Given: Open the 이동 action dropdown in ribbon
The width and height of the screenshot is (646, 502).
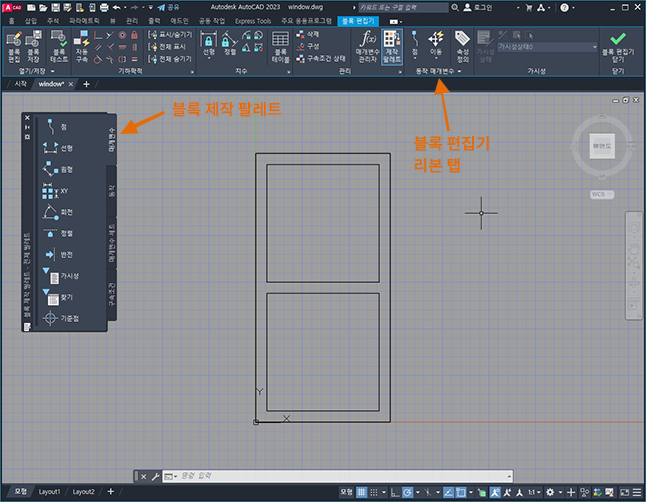Looking at the screenshot, I should pyautogui.click(x=436, y=59).
